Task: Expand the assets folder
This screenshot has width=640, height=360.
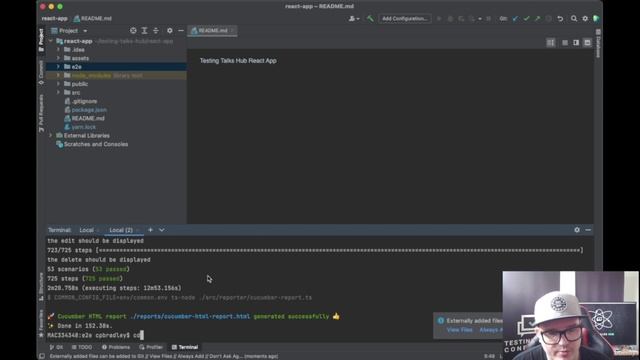Action: click(x=58, y=58)
